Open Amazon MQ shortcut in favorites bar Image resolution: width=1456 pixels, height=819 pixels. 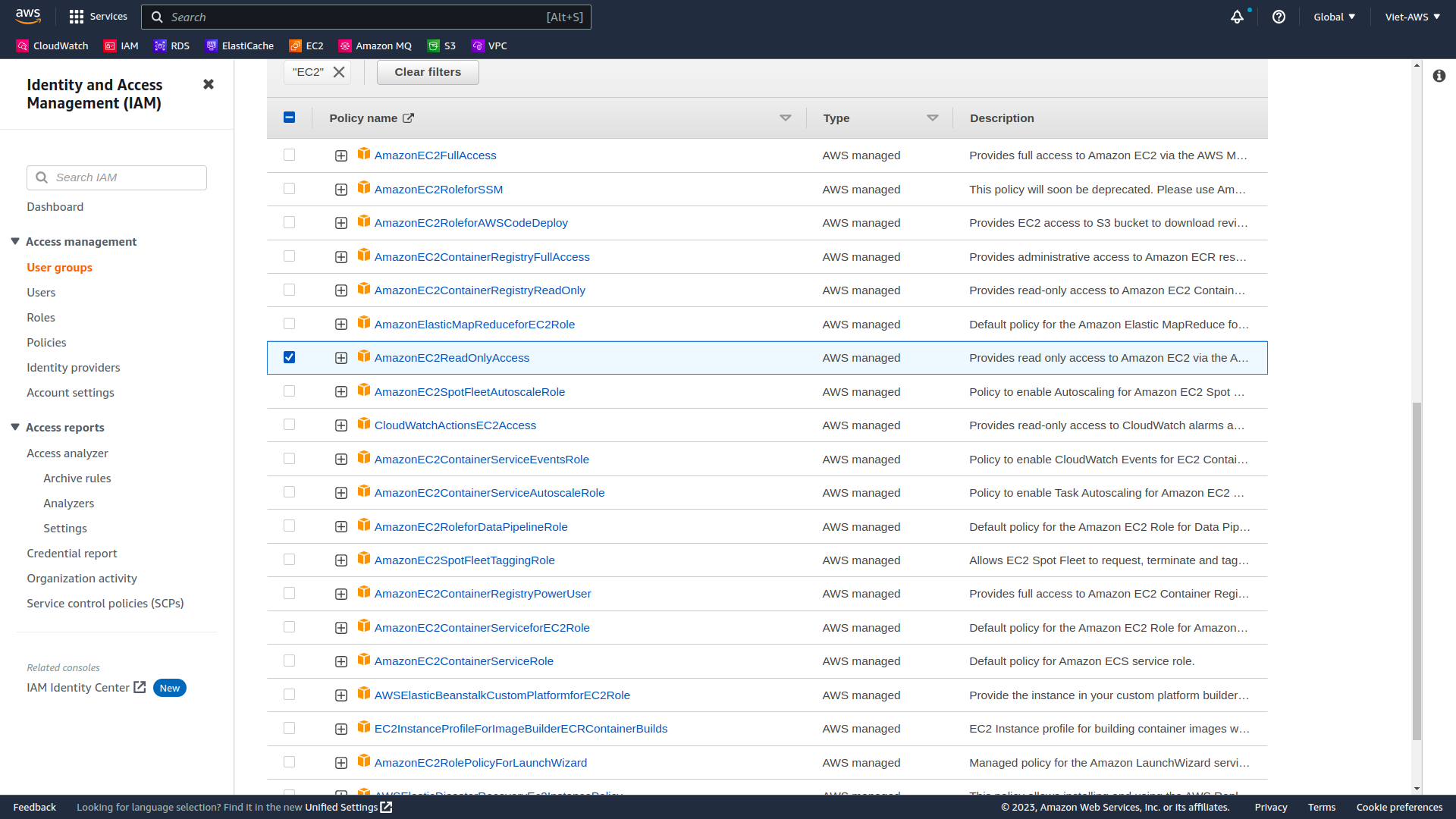[375, 45]
